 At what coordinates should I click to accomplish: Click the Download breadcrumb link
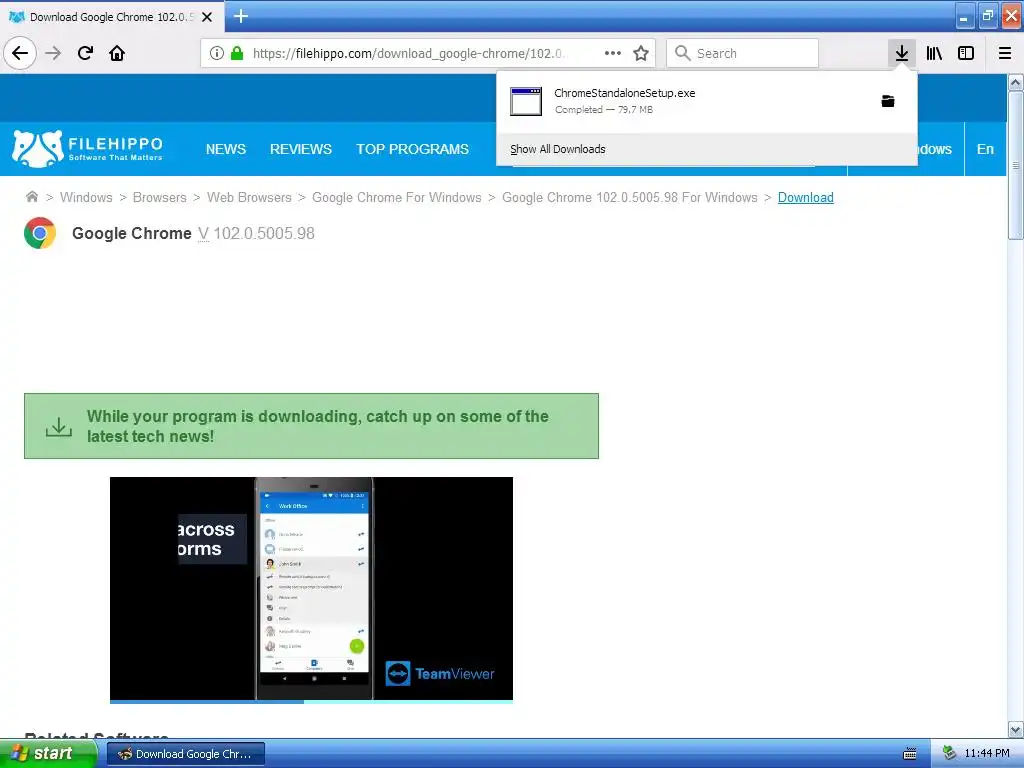click(x=805, y=197)
